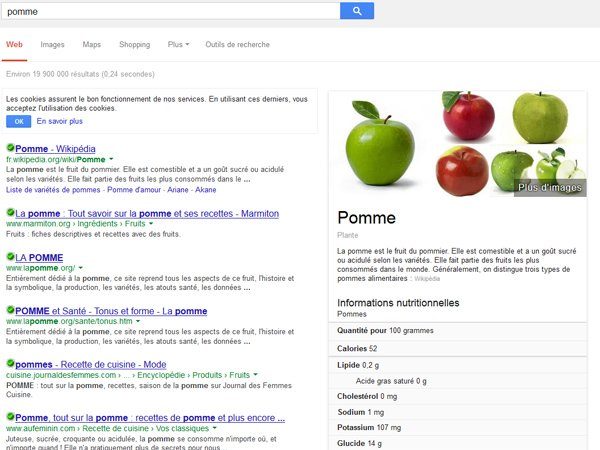Select the Web tab
Screen dimensions: 600x450
(x=14, y=44)
